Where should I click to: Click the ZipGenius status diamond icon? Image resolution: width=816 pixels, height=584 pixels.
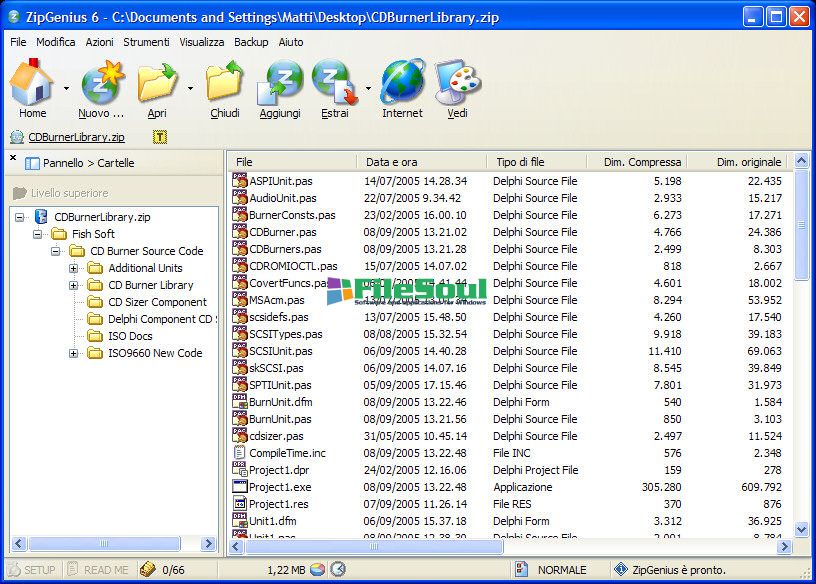click(620, 569)
